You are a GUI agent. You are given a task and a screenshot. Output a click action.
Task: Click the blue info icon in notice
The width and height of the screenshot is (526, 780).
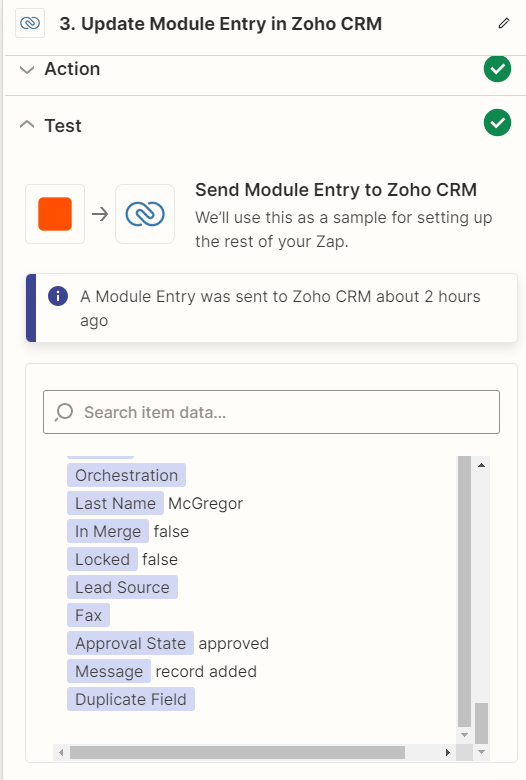(58, 296)
